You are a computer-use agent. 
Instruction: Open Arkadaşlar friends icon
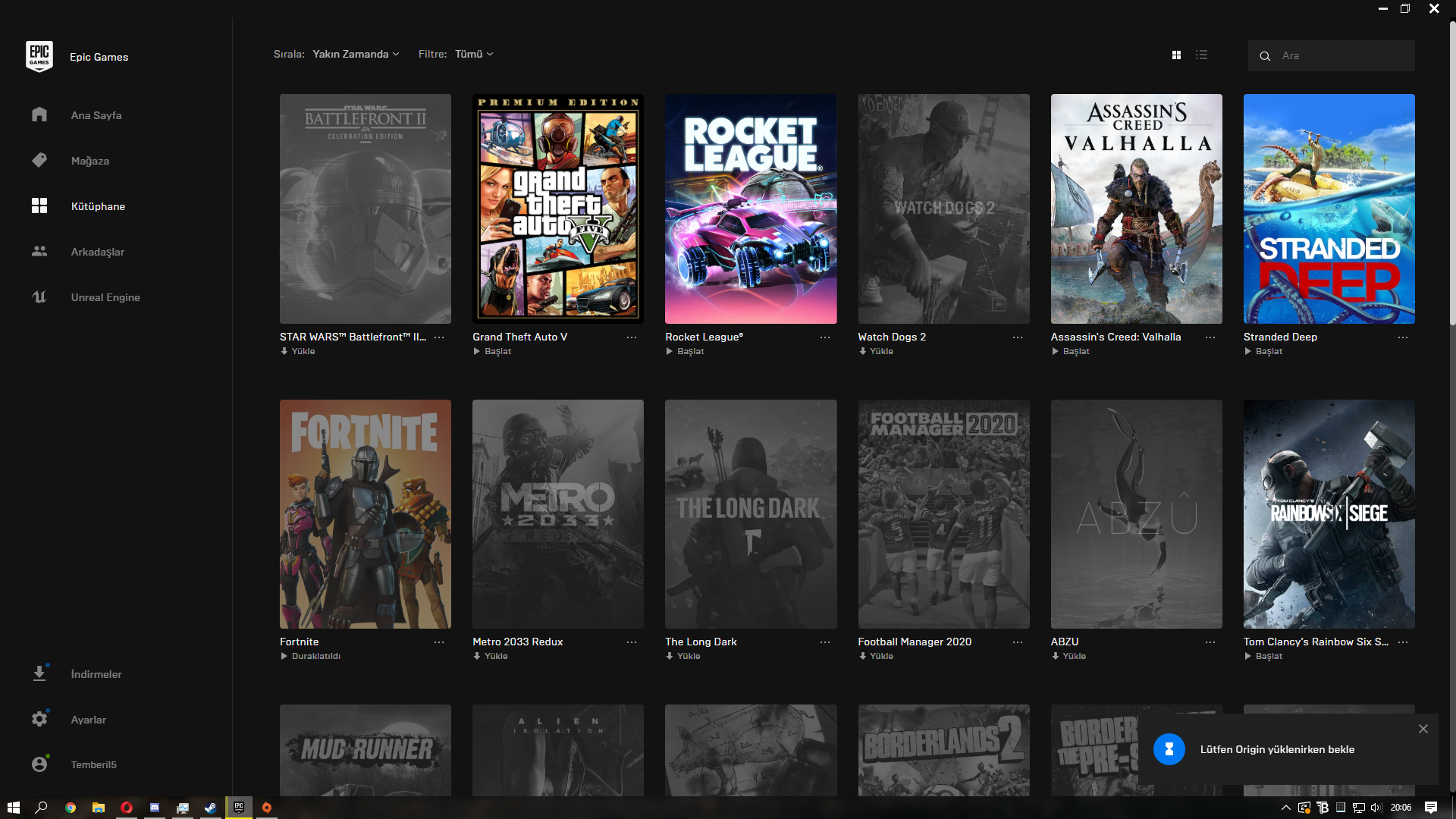click(39, 251)
